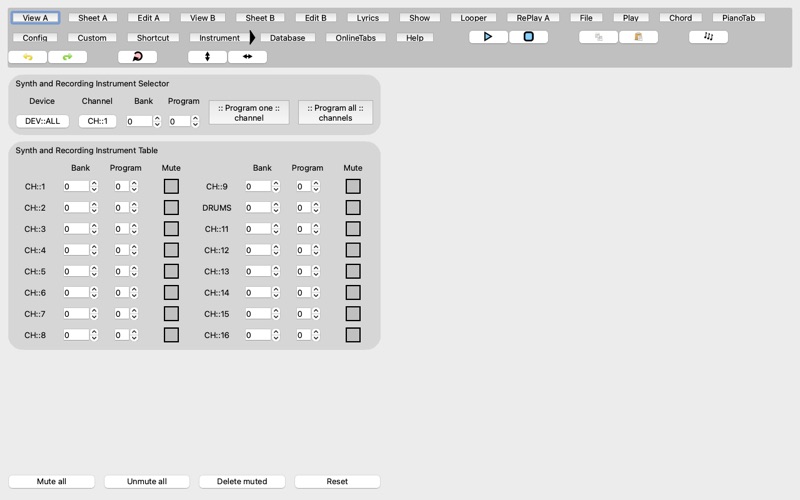Adjust CH::6 Bank stepper
The width and height of the screenshot is (800, 500).
pyautogui.click(x=94, y=292)
